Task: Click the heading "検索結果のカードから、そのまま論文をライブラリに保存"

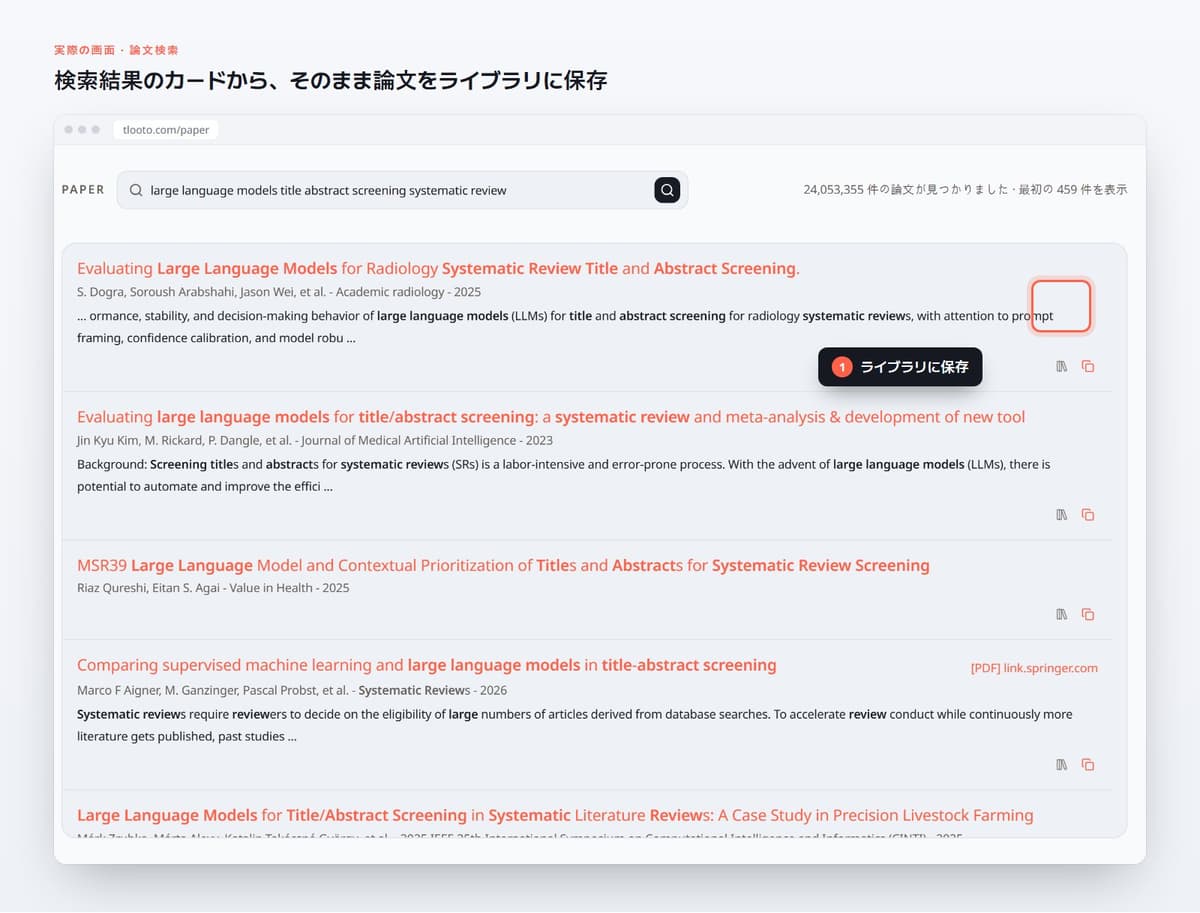Action: (331, 81)
